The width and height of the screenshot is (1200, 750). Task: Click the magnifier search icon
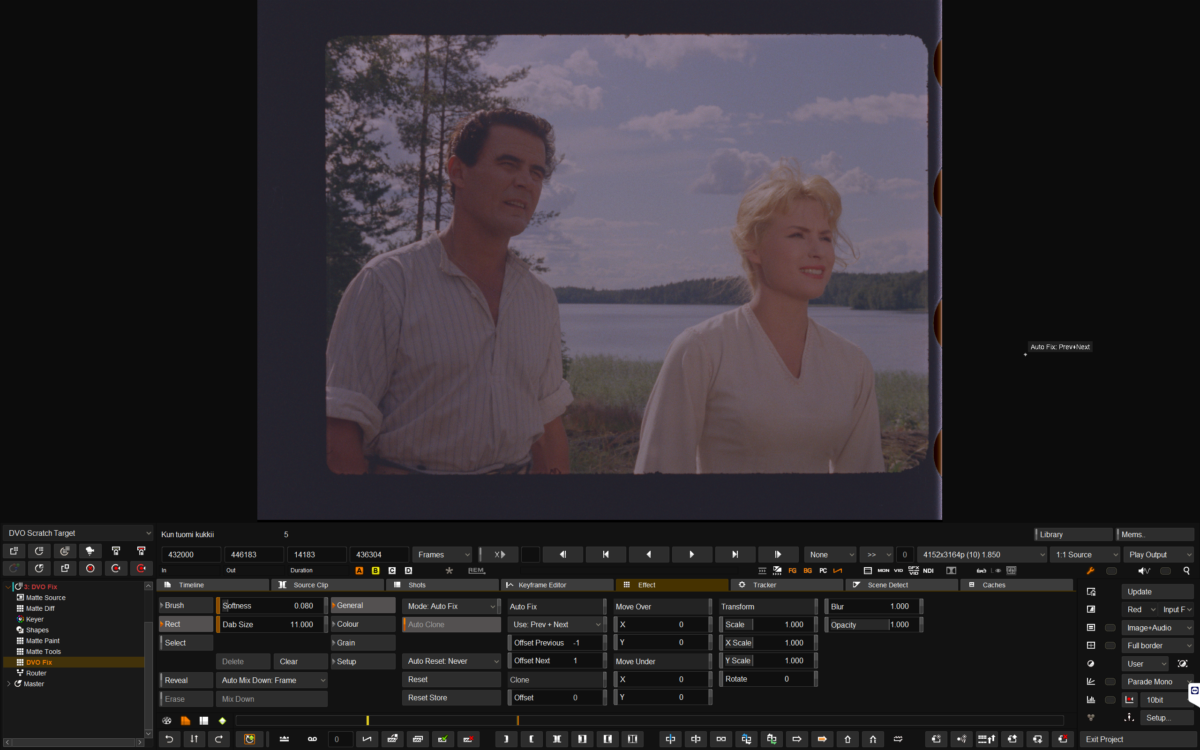(x=1186, y=571)
